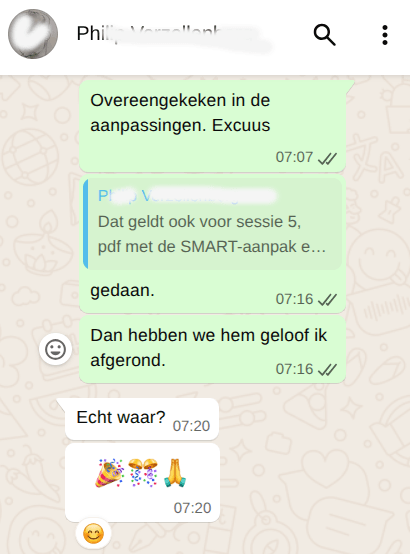Viewport: 410px width, 554px height.
Task: Open search in this chat
Action: coord(324,35)
